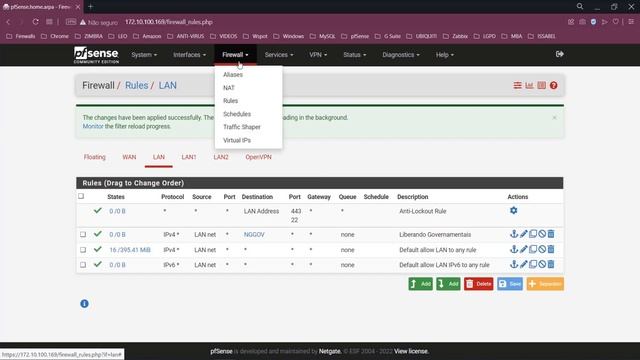
Task: Dismiss the success alert with the X
Action: pyautogui.click(x=554, y=118)
